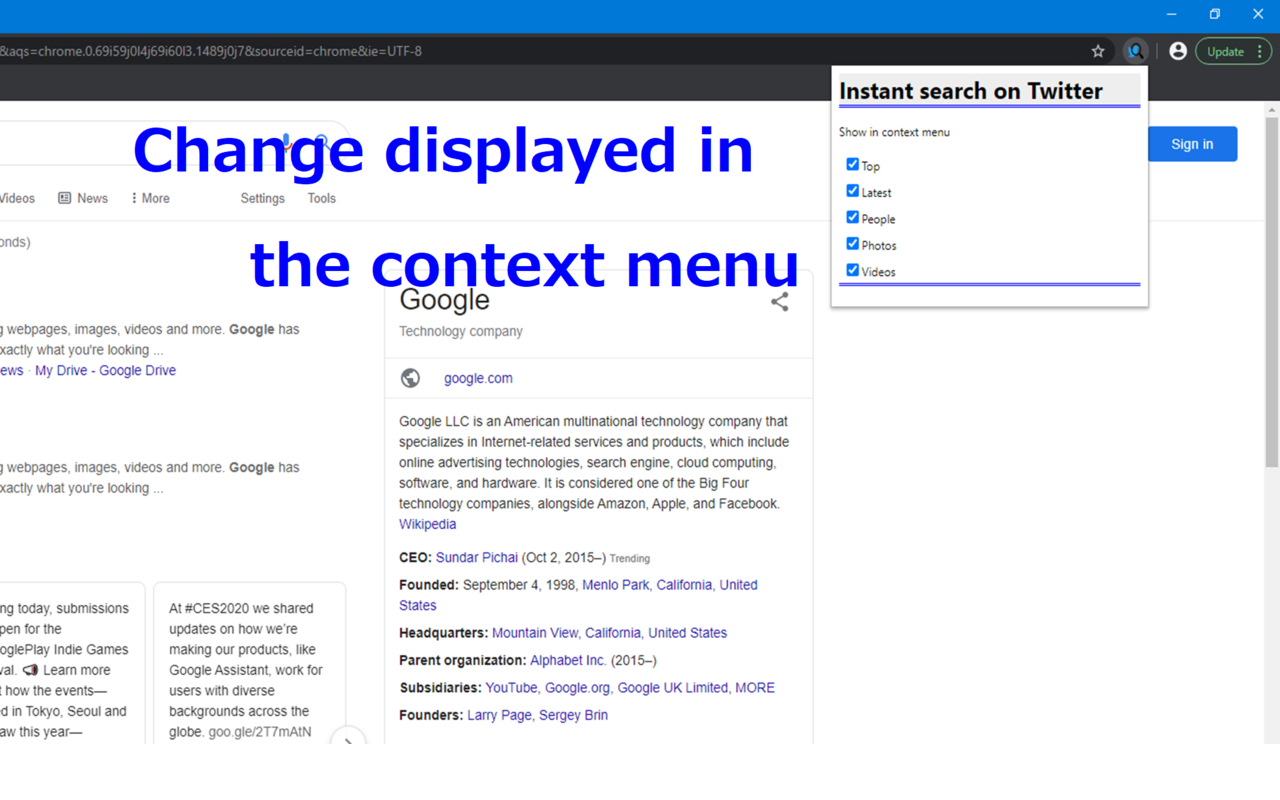
Task: Click the address bar URL text
Action: point(211,51)
